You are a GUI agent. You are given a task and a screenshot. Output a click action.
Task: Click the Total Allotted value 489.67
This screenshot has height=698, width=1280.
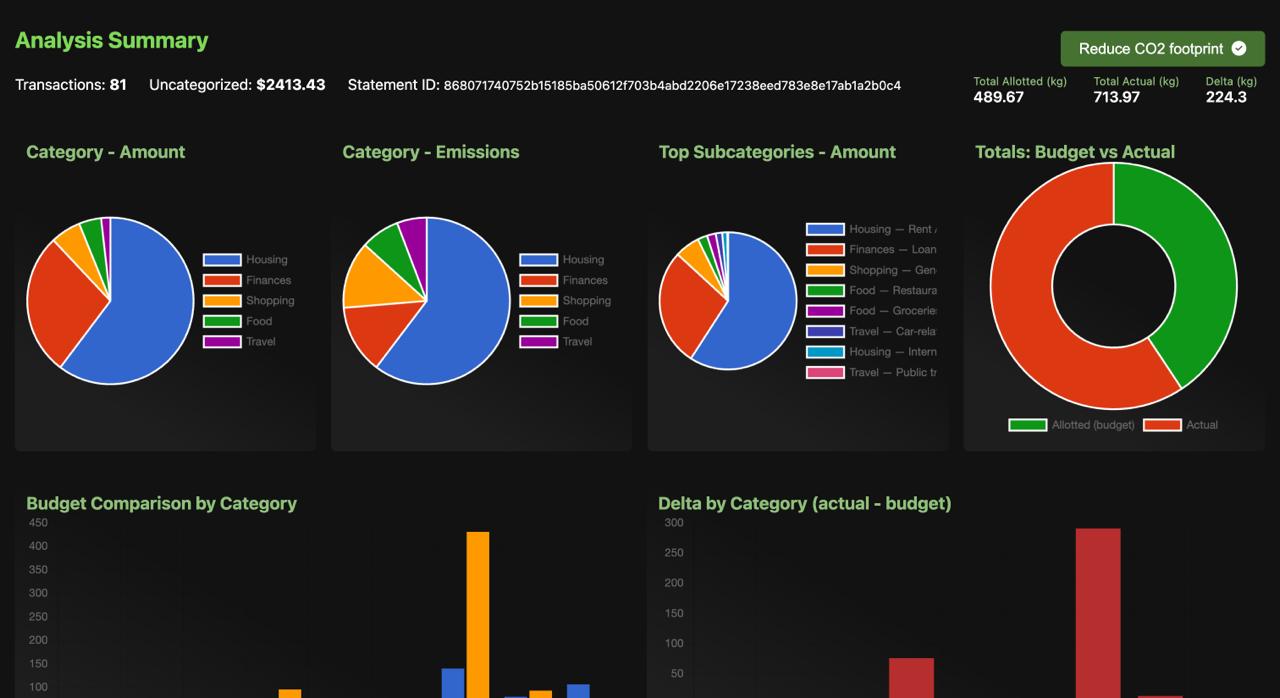tap(998, 97)
